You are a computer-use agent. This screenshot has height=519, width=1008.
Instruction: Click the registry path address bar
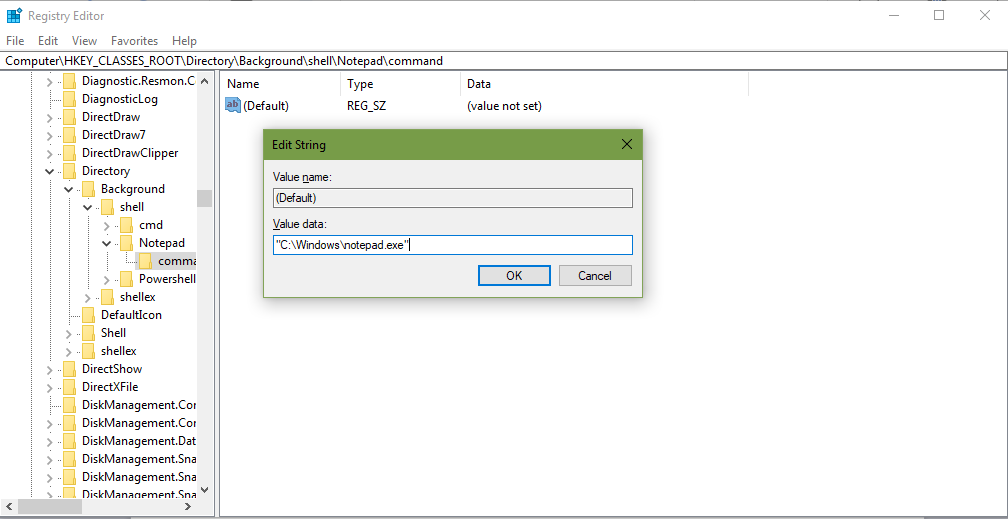(x=504, y=61)
